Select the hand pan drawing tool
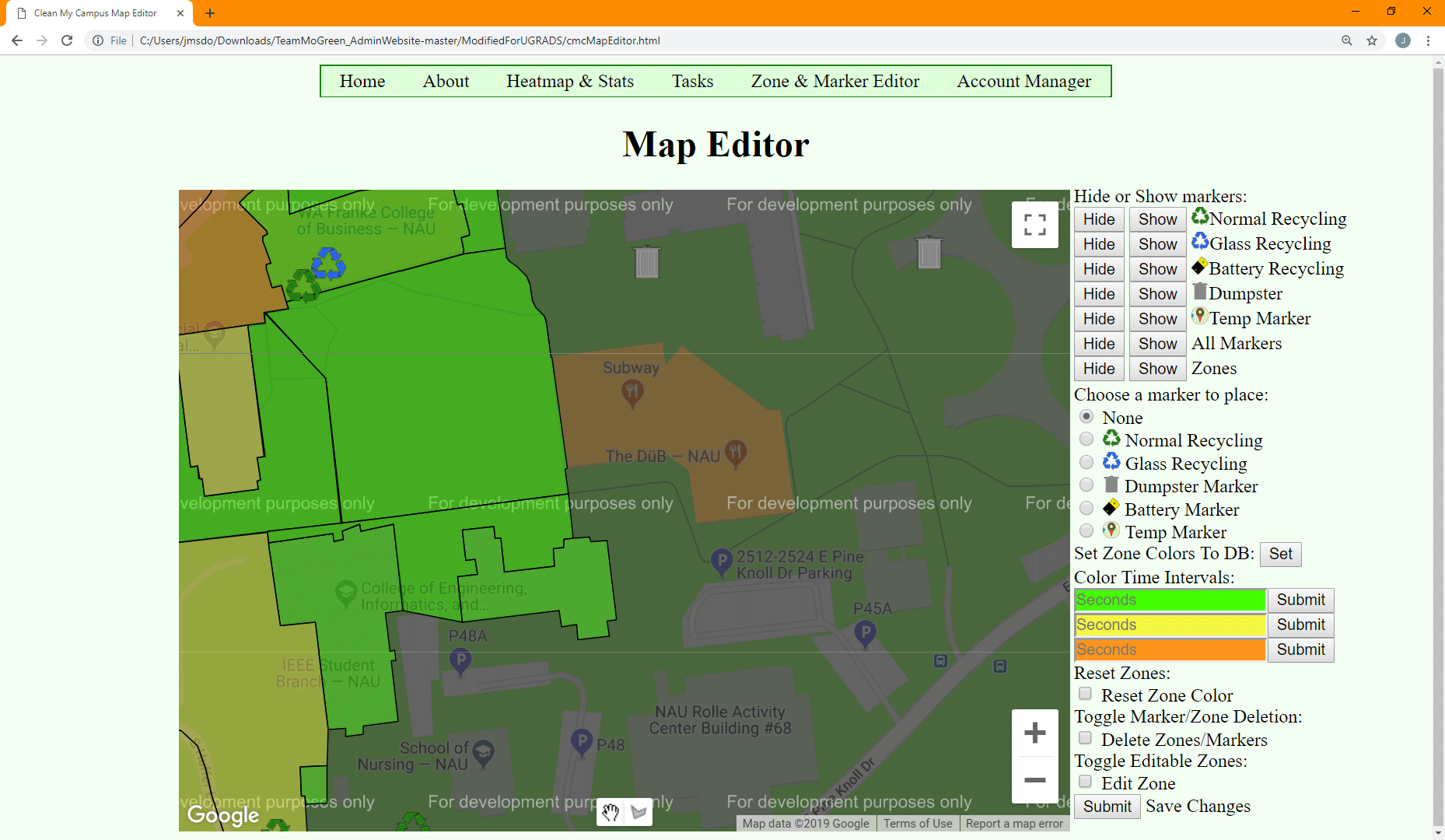Viewport: 1445px width, 840px height. coord(611,813)
